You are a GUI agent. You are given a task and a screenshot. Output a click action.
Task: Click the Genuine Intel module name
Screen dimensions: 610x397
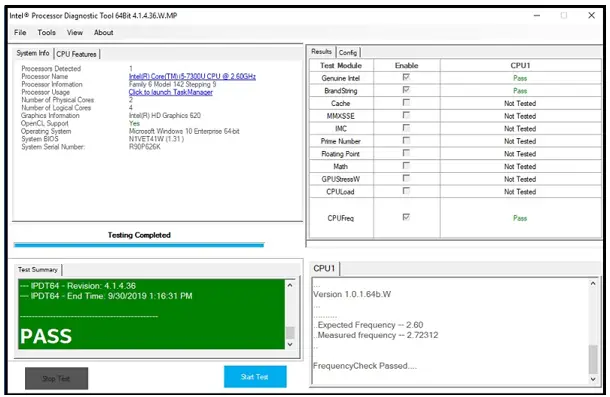point(341,78)
